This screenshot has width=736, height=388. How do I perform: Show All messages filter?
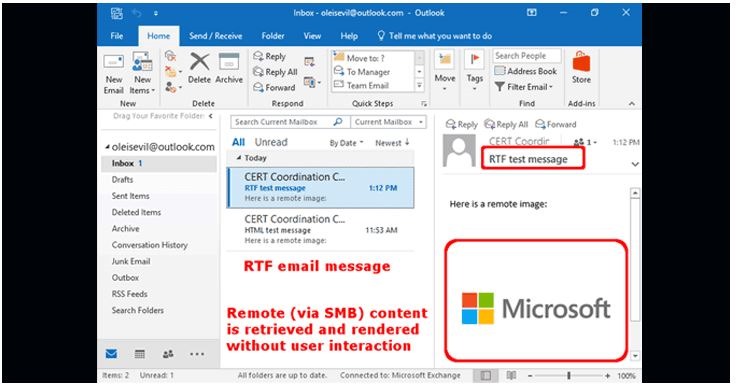tap(238, 142)
